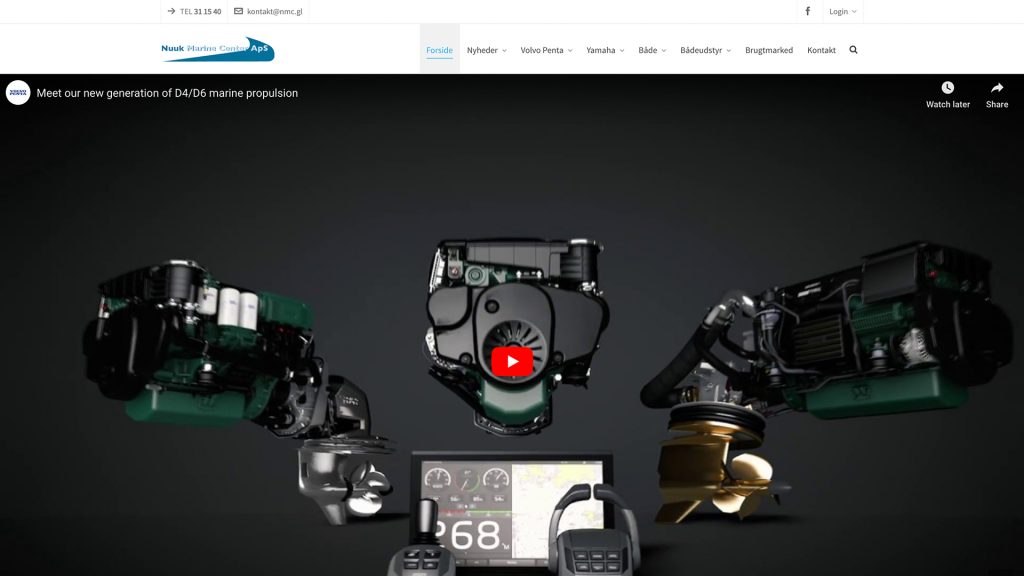Expand the Volvo Penta menu
The image size is (1024, 576).
[544, 48]
